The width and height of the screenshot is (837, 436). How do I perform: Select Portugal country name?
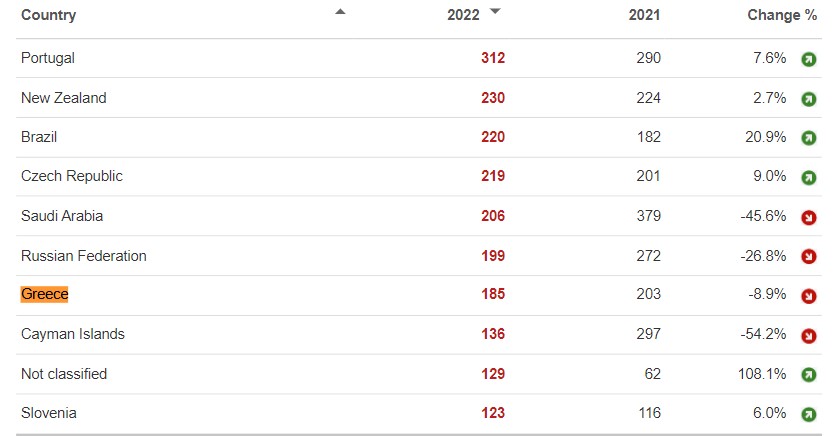click(48, 58)
